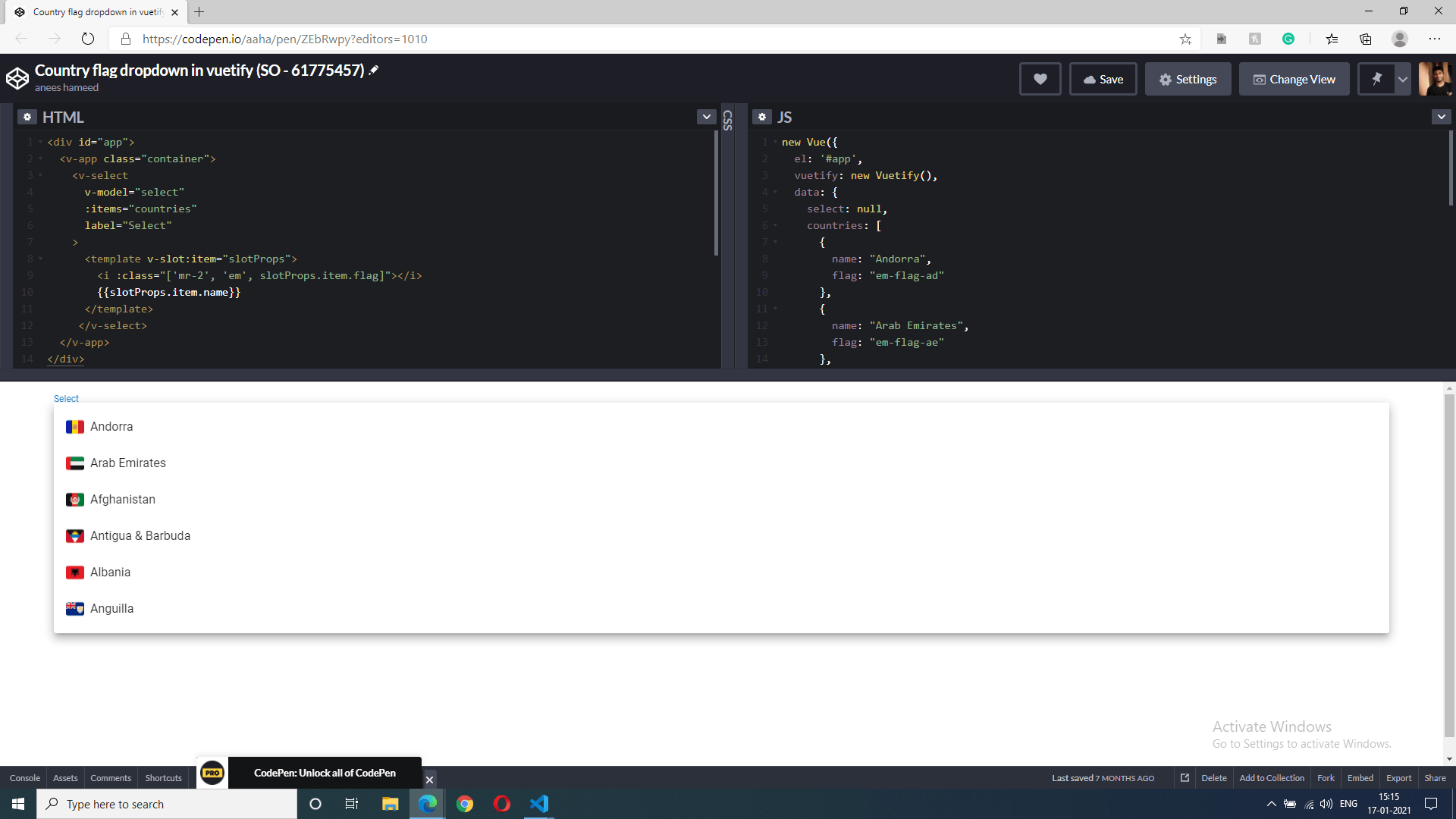
Task: Click the Fork button
Action: (x=1326, y=777)
